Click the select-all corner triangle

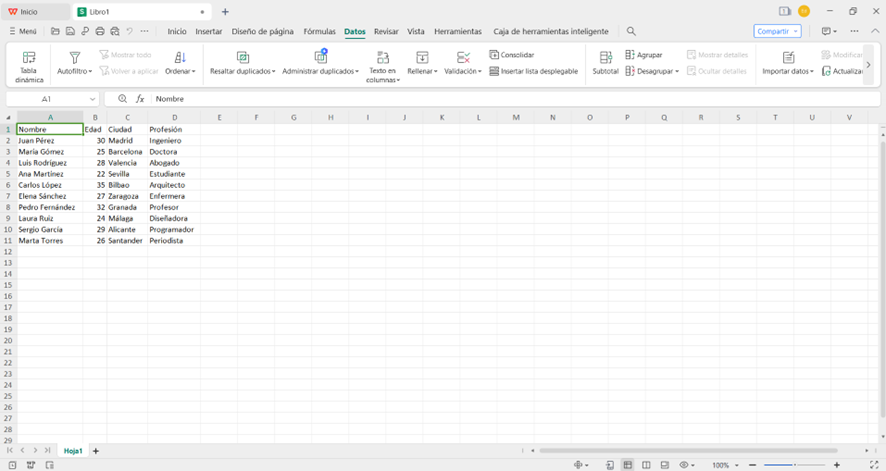coord(8,117)
